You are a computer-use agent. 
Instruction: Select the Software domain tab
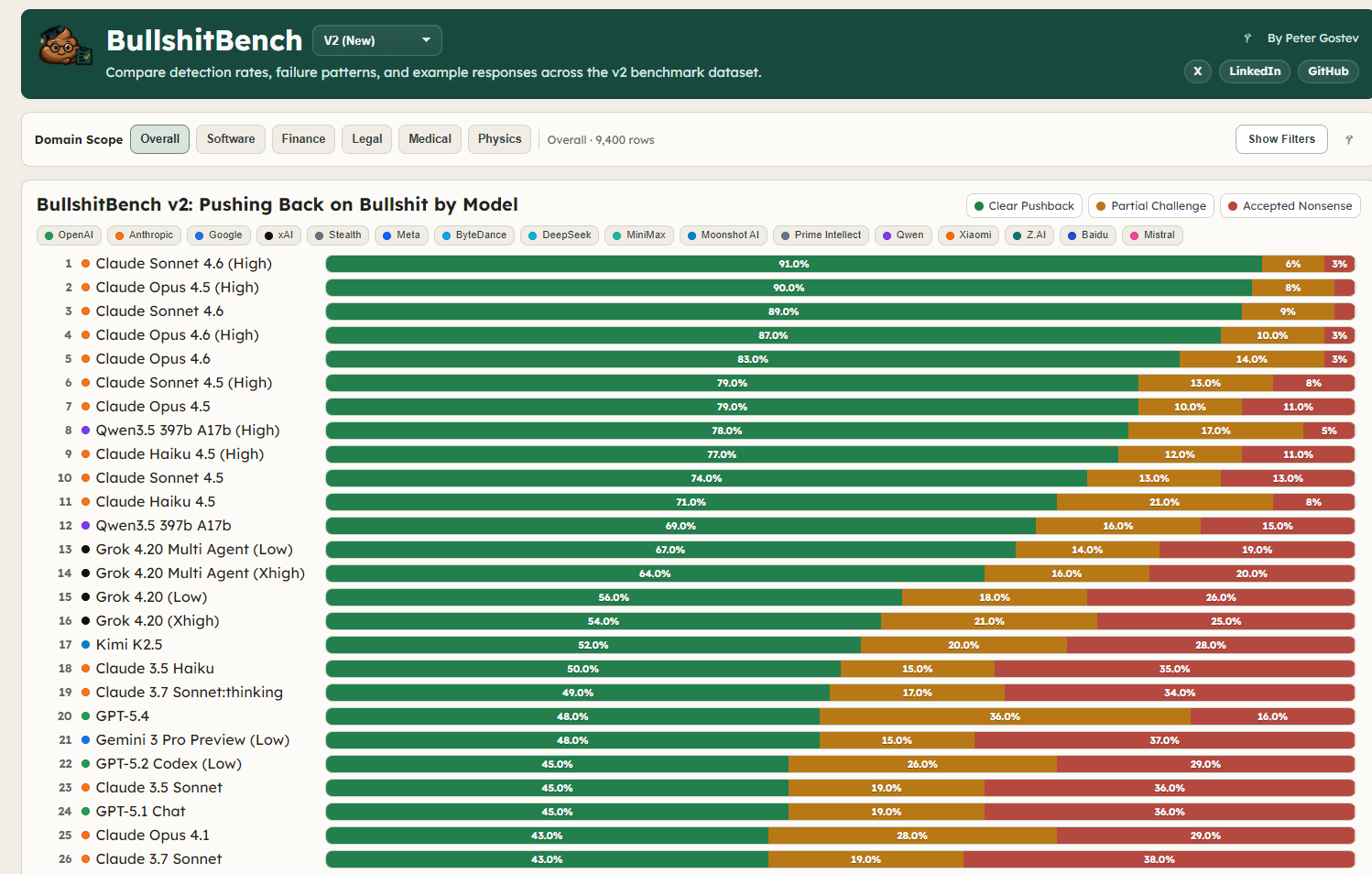pos(231,139)
